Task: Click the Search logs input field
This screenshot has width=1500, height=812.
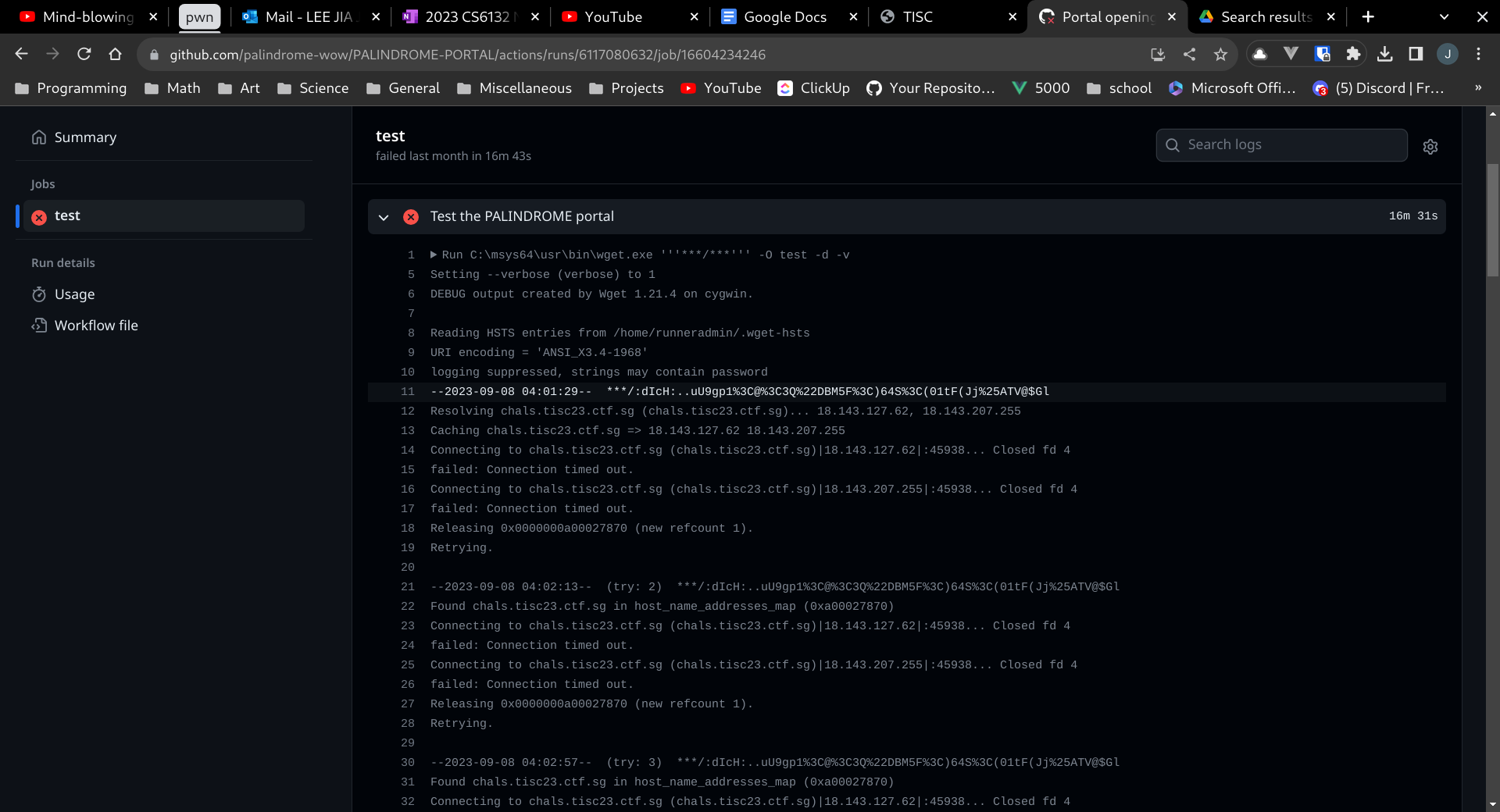Action: coord(1281,145)
